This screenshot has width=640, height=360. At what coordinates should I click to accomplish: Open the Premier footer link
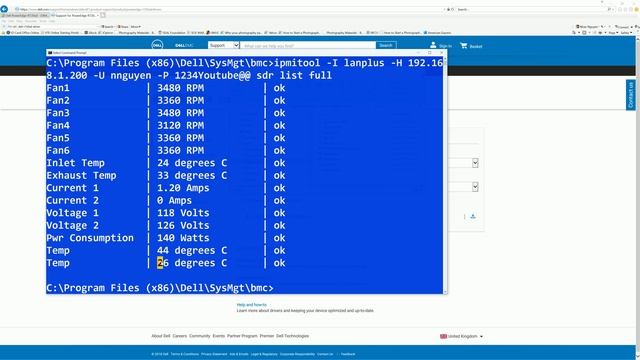point(267,336)
